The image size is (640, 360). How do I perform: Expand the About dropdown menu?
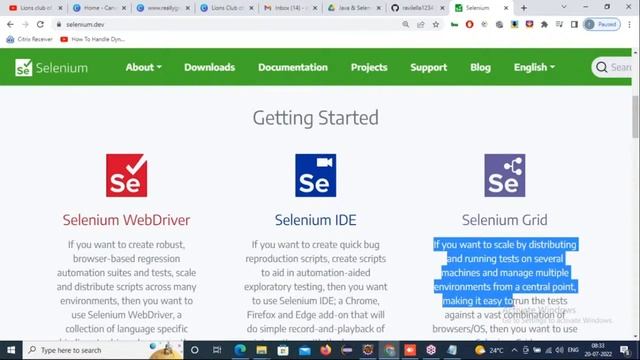144,67
